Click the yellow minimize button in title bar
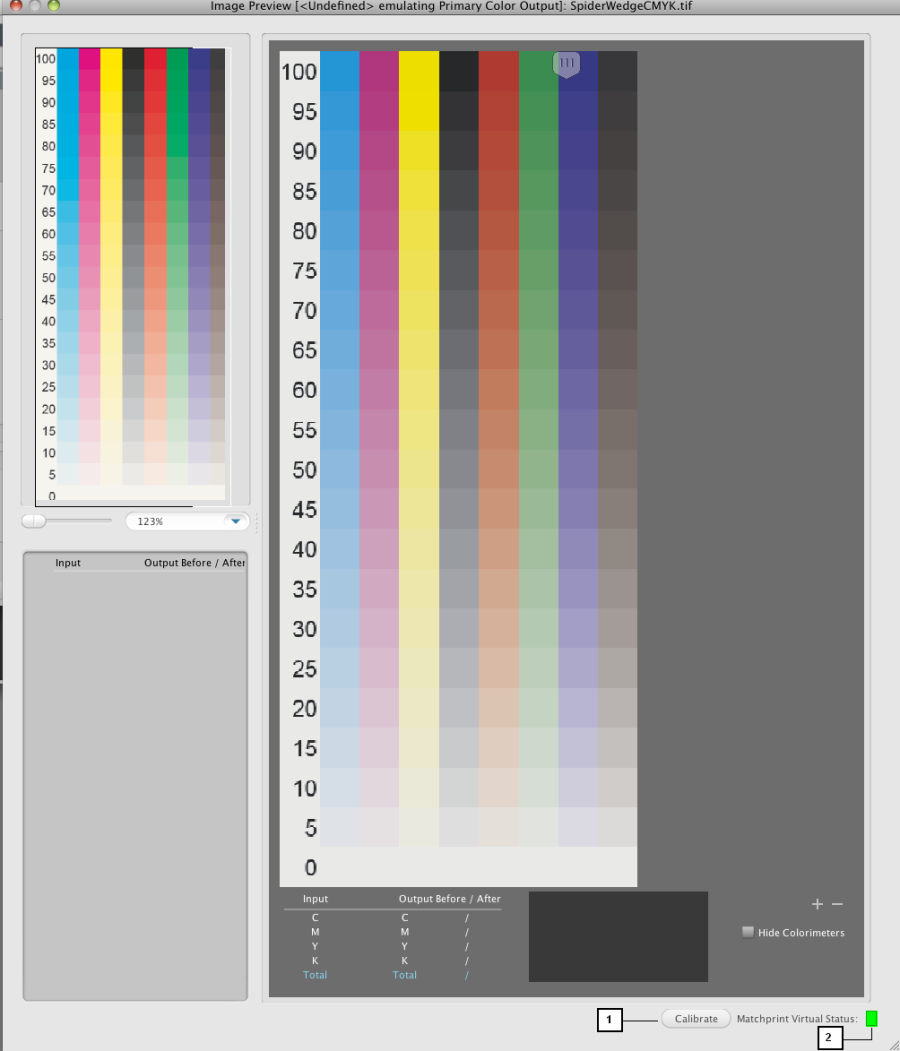The height and width of the screenshot is (1051, 900). coord(35,5)
